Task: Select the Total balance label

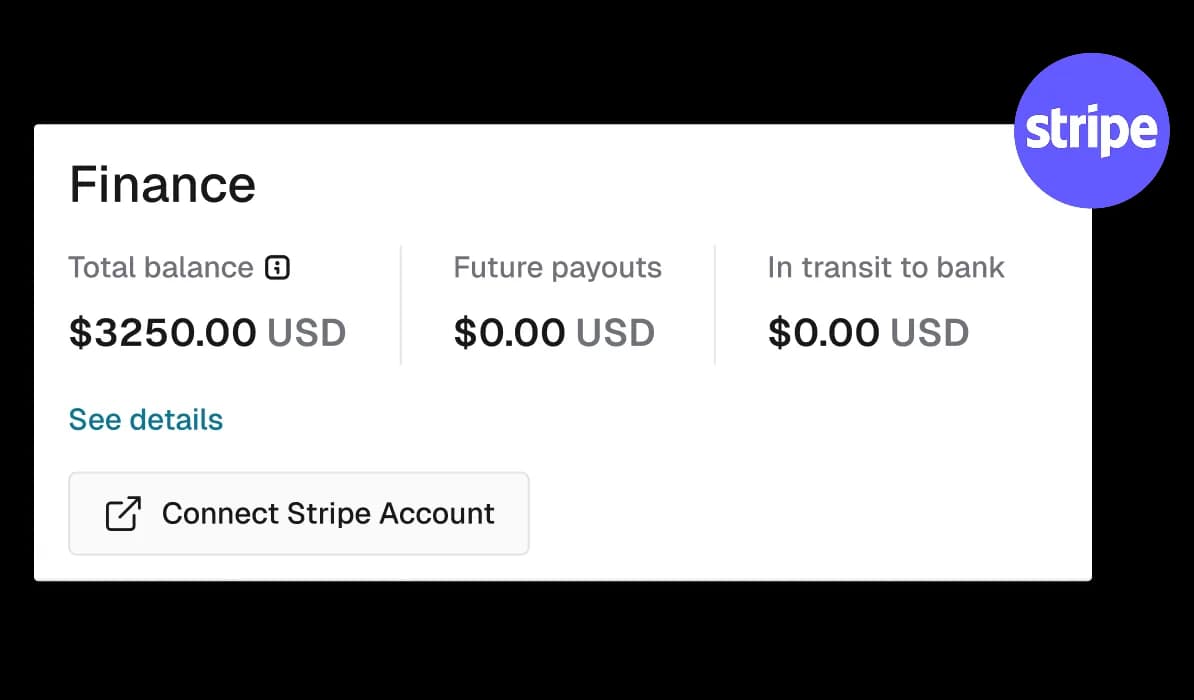Action: click(160, 267)
